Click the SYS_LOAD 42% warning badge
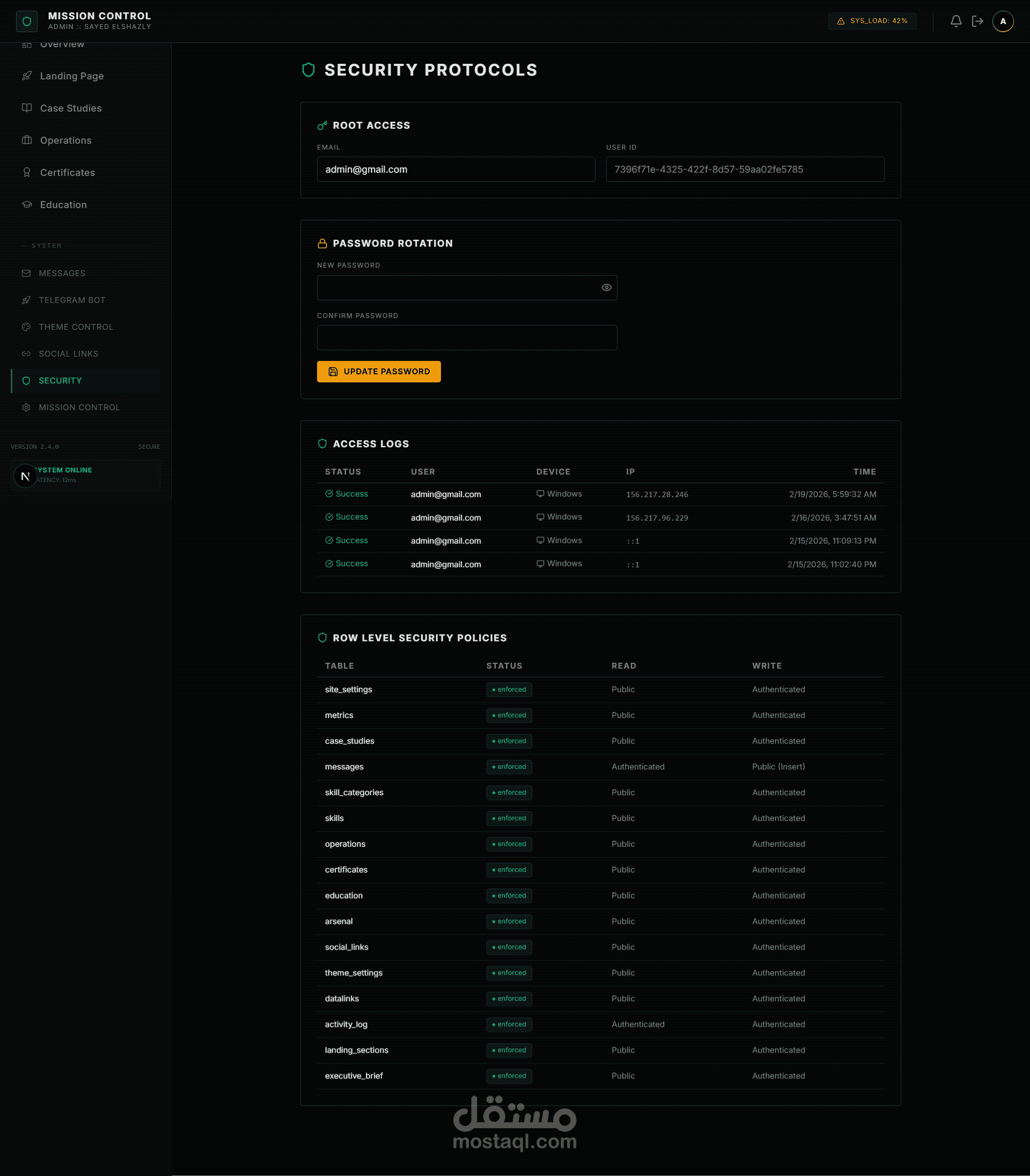This screenshot has height=1176, width=1030. (x=872, y=21)
